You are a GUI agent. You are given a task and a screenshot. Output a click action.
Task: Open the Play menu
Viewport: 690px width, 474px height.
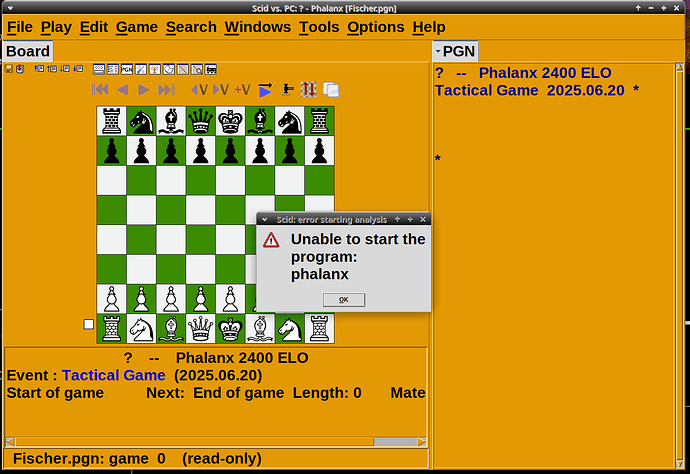pos(56,27)
